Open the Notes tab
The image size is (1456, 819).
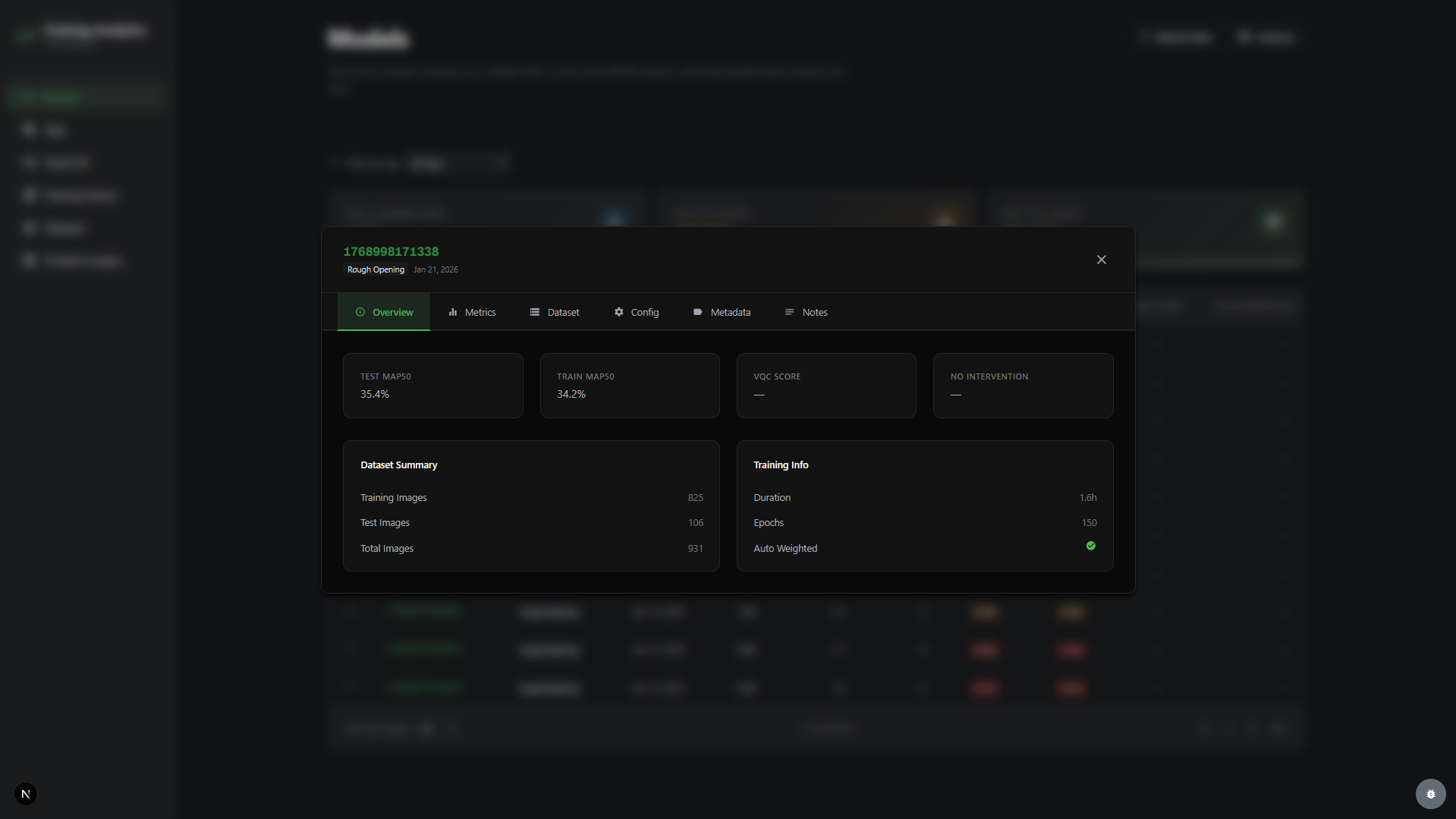tap(806, 312)
